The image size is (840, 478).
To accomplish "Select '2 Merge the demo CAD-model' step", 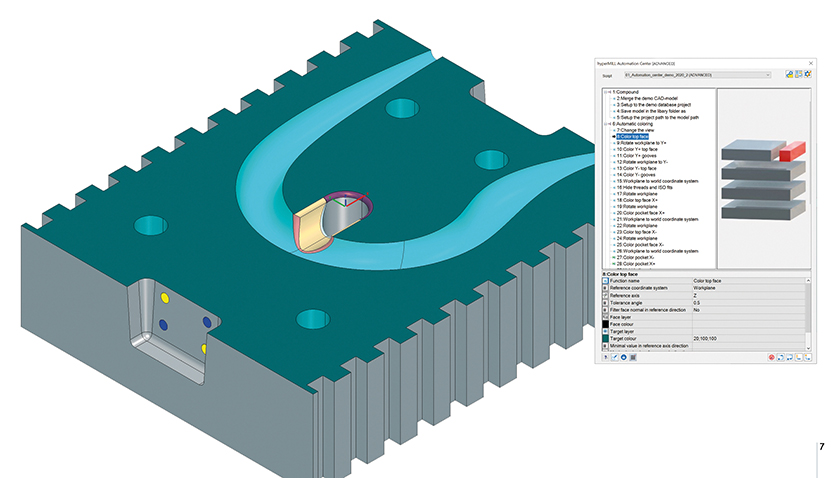I will [x=652, y=98].
